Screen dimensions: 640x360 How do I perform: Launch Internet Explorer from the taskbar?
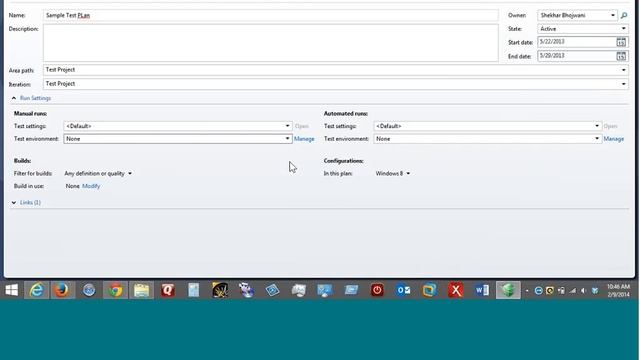pos(37,290)
